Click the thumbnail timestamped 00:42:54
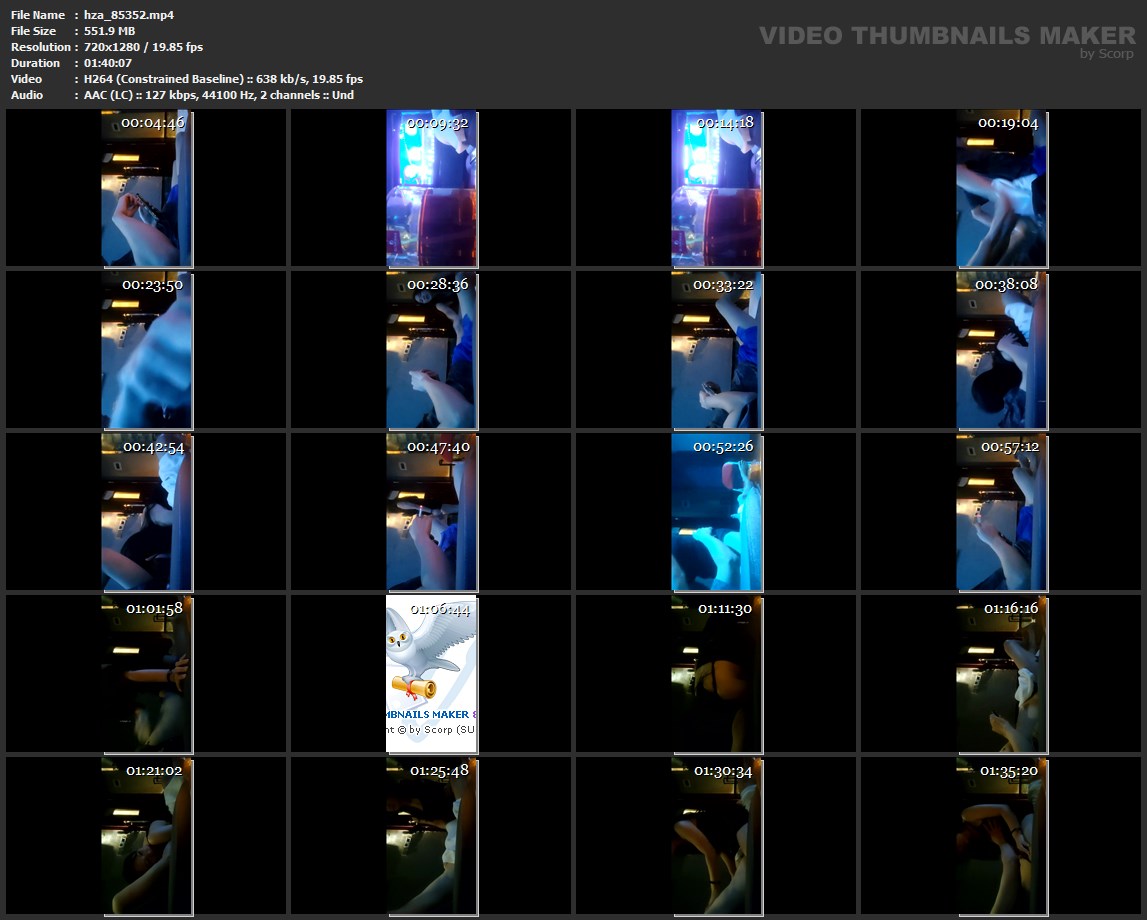 click(146, 512)
